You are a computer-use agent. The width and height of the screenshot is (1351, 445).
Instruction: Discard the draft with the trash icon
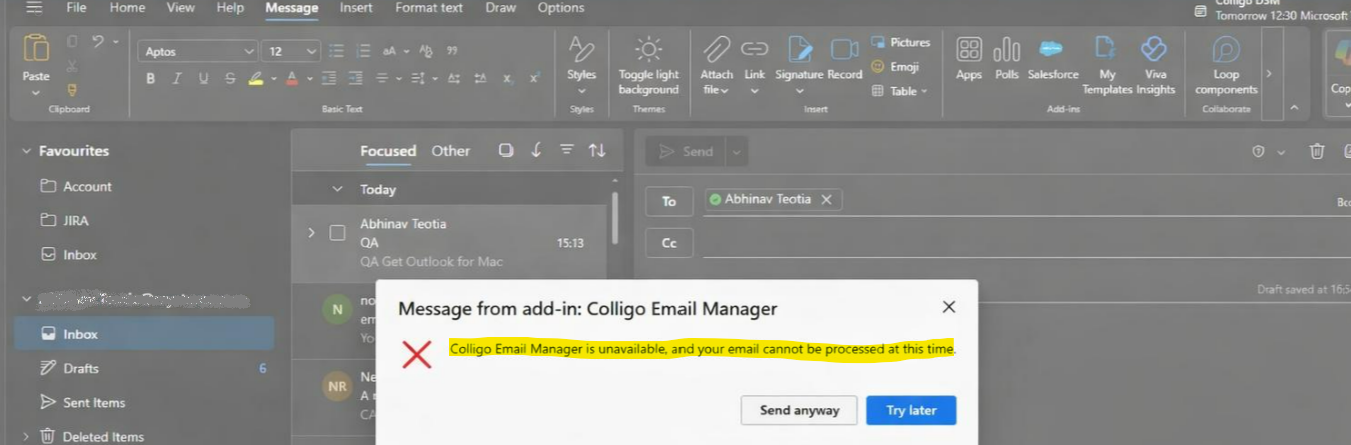(1317, 151)
